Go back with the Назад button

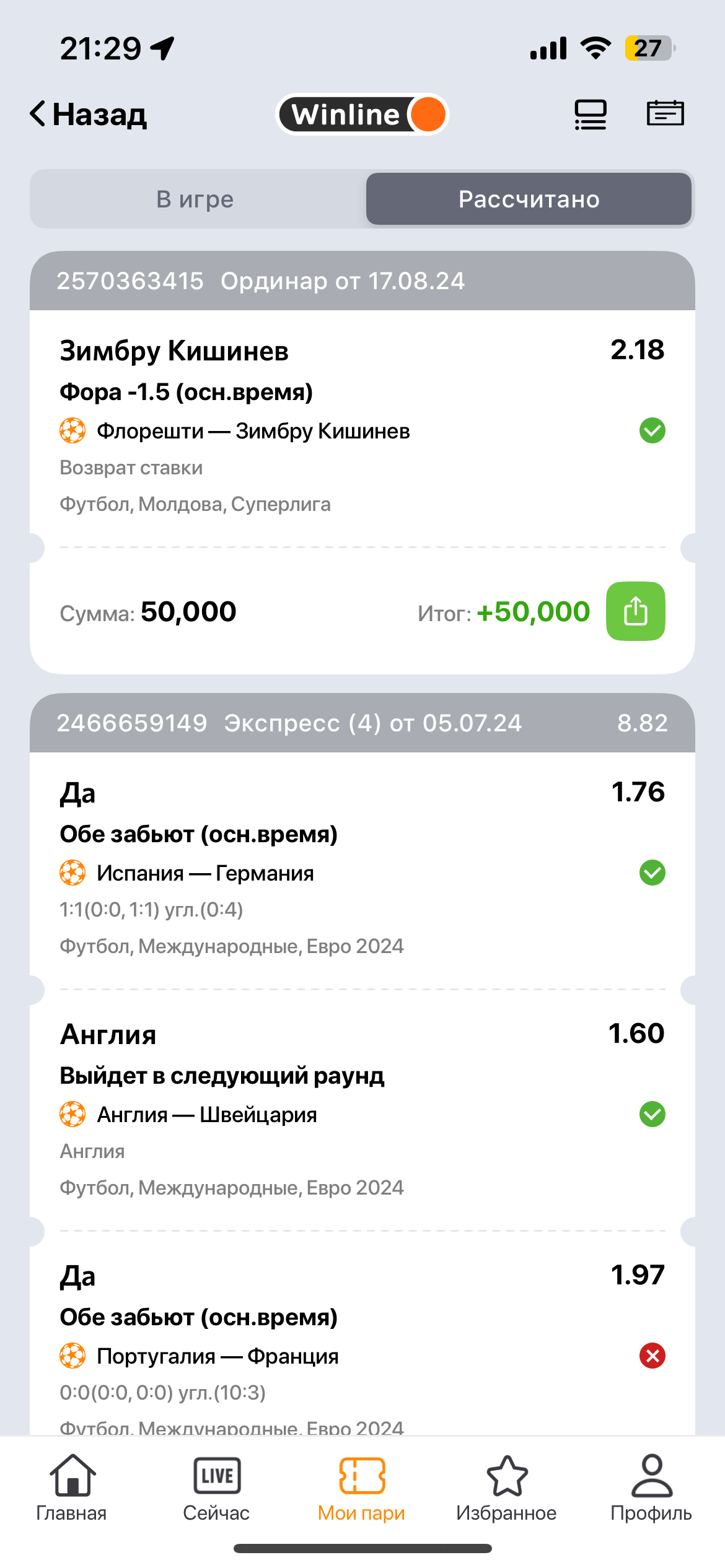pos(89,115)
